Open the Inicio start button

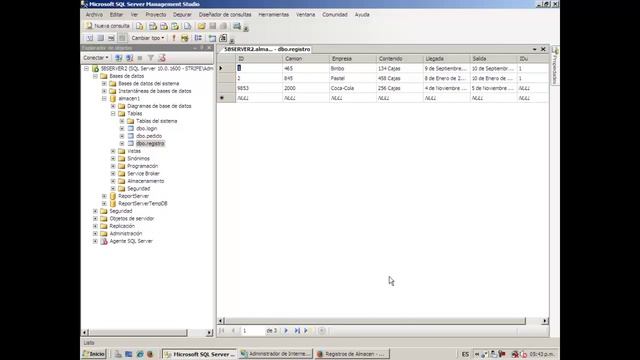(94, 354)
